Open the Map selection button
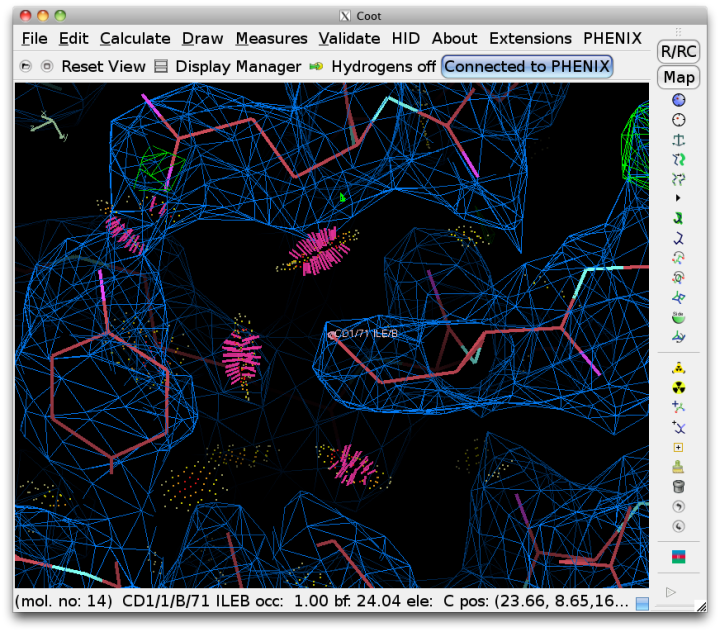720x632 pixels. (679, 77)
